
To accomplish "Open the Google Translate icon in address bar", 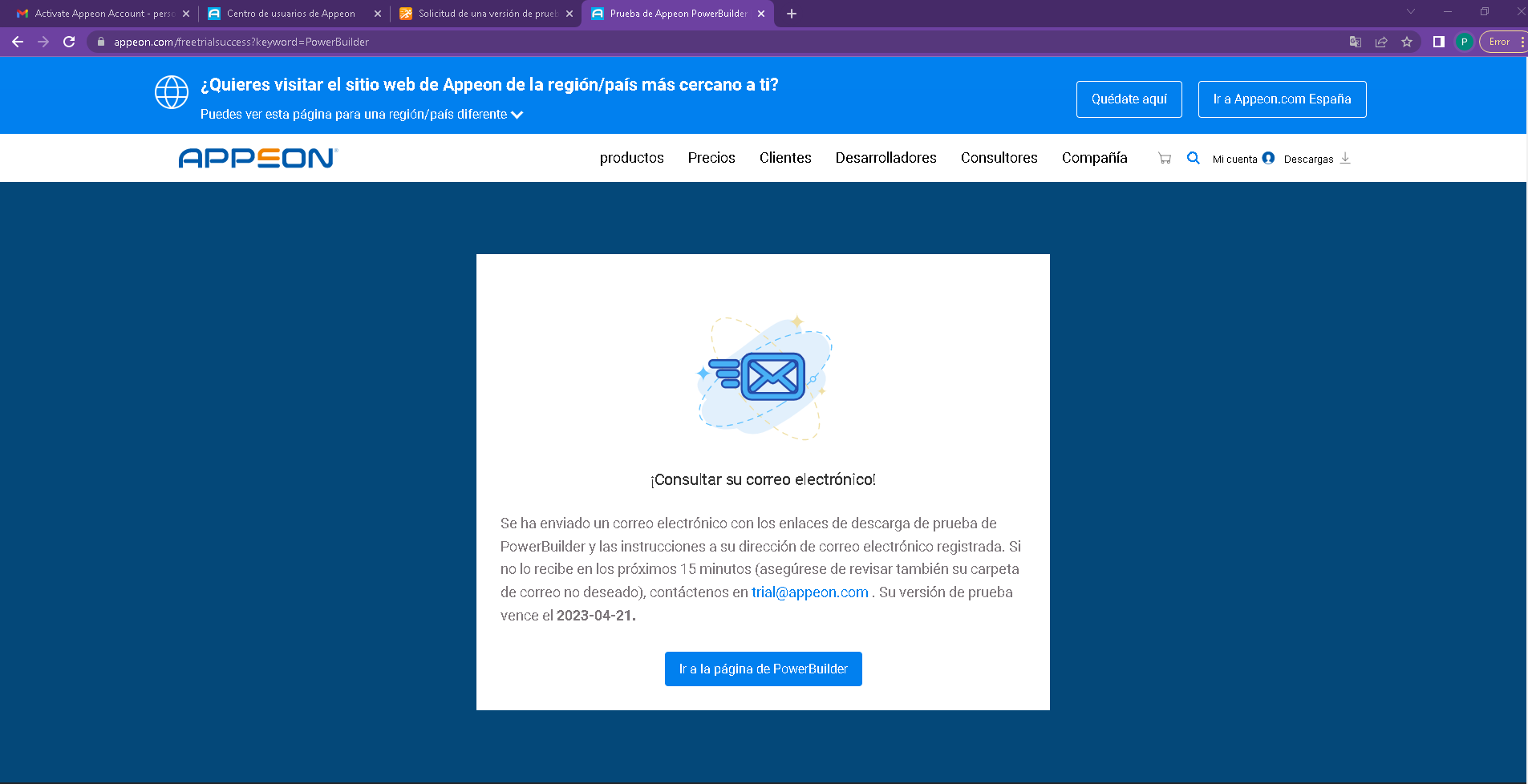I will (x=1356, y=42).
